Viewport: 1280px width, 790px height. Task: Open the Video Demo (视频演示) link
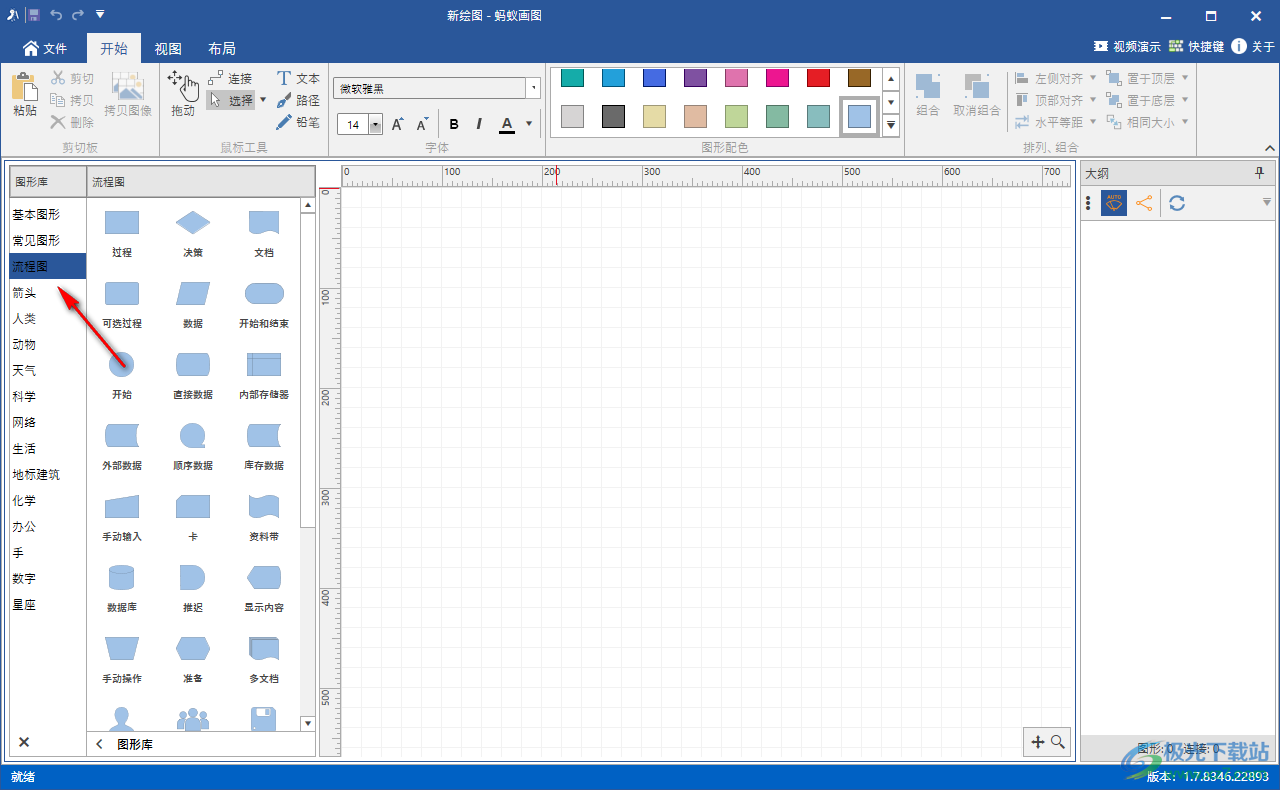[x=1127, y=46]
